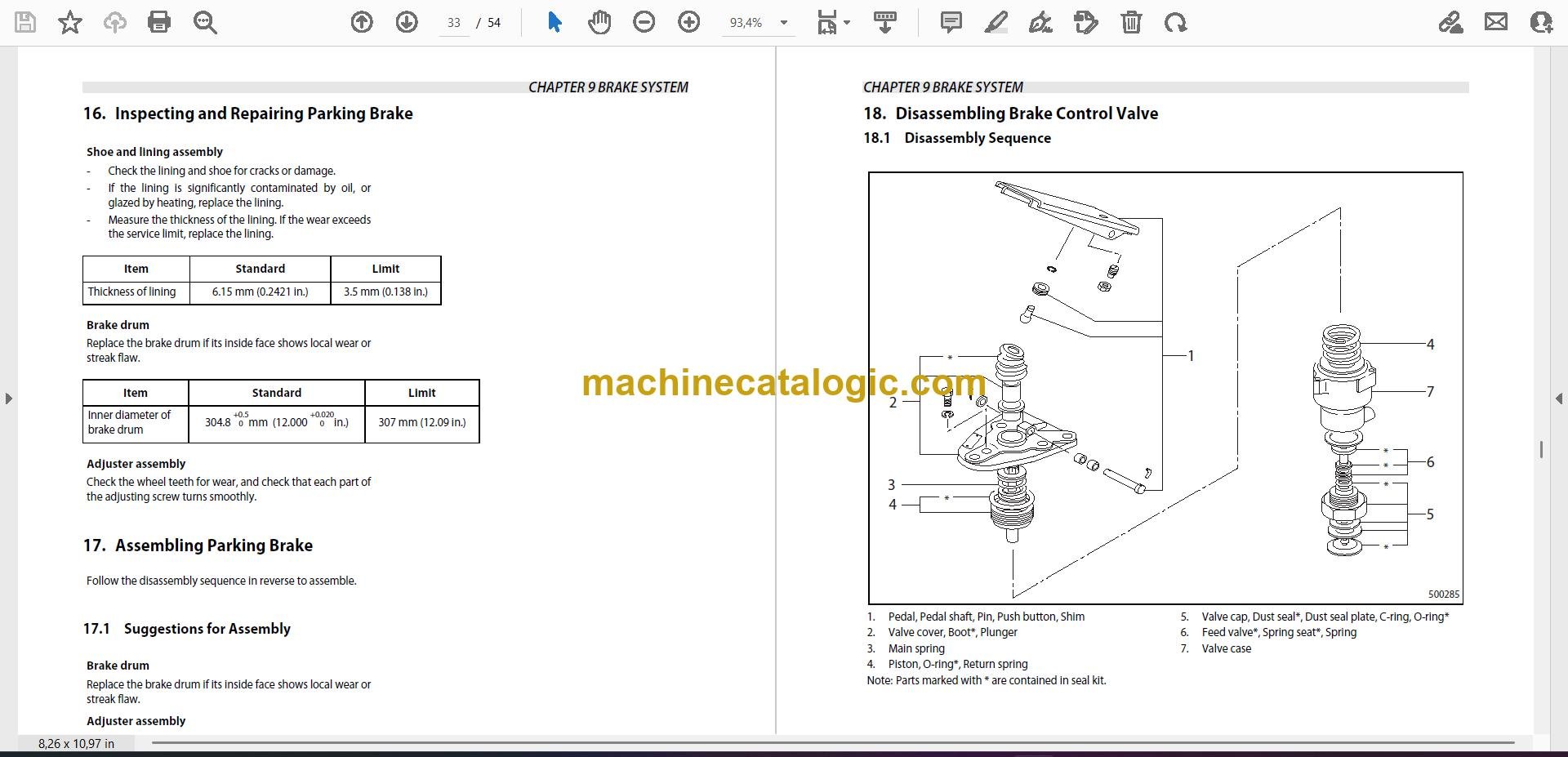Zoom out with the minus button
Image resolution: width=1568 pixels, height=757 pixels.
(x=644, y=22)
